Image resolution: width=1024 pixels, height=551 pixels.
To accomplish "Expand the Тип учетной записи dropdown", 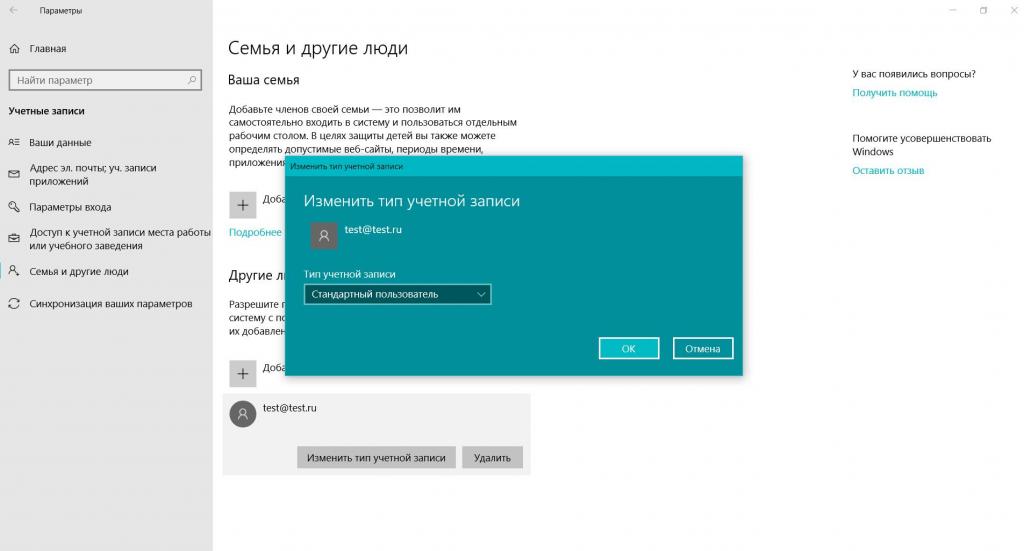I will click(x=397, y=294).
